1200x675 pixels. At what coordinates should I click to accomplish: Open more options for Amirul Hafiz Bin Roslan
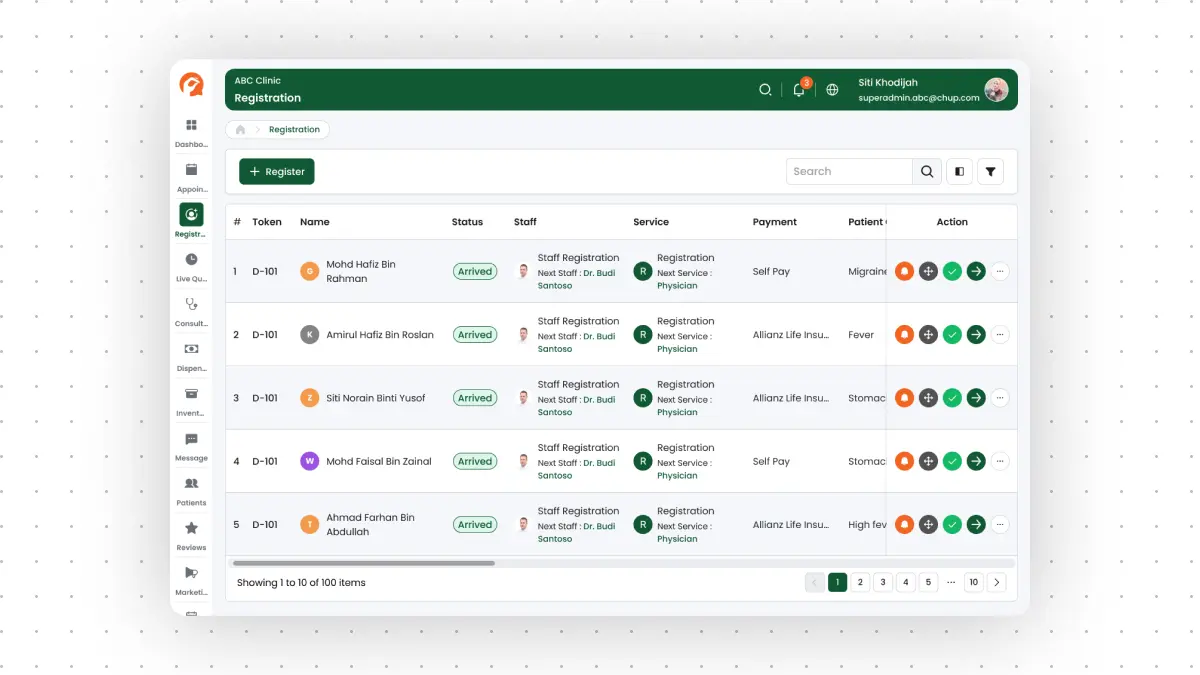click(x=1000, y=335)
